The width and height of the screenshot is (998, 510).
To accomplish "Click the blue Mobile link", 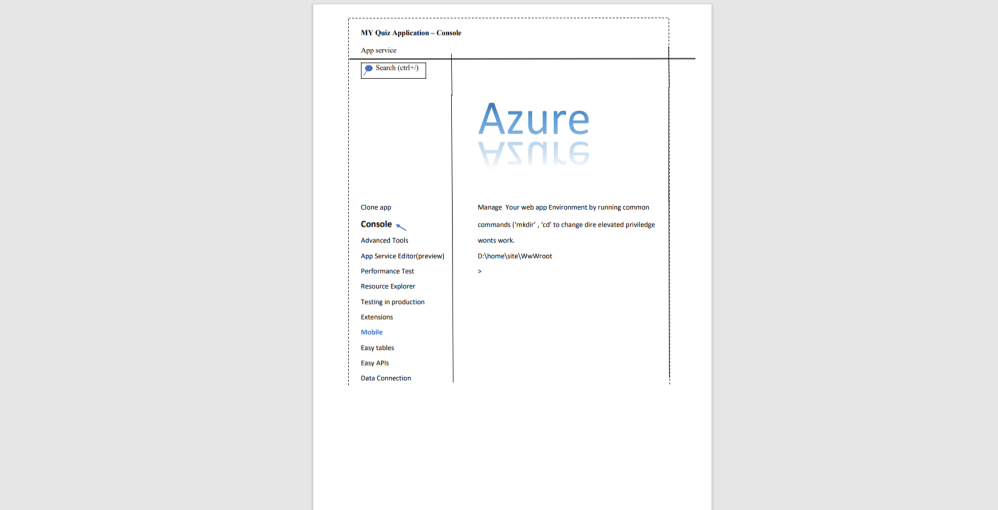I will coord(372,332).
